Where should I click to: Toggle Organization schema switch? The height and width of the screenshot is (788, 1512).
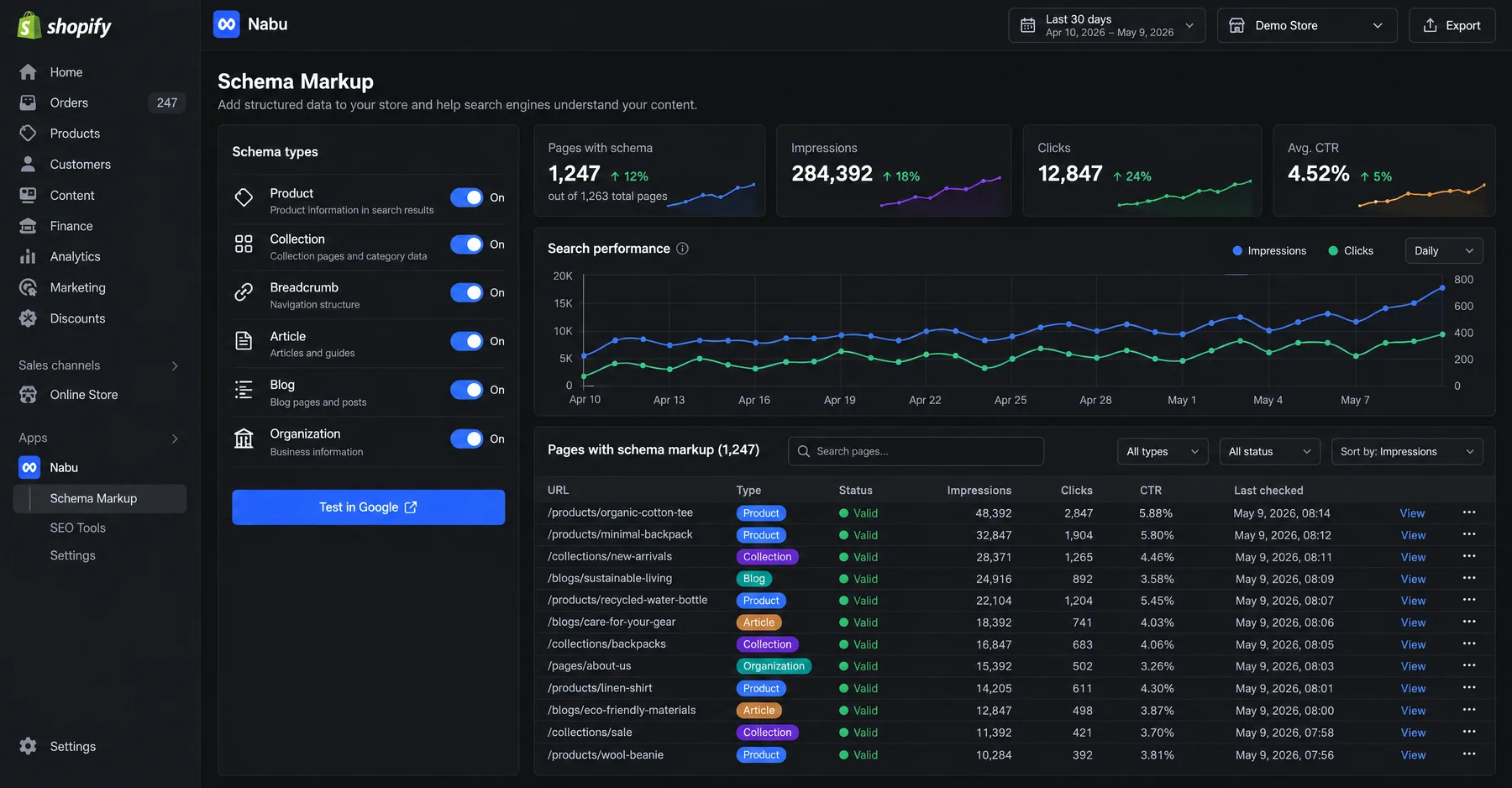466,439
